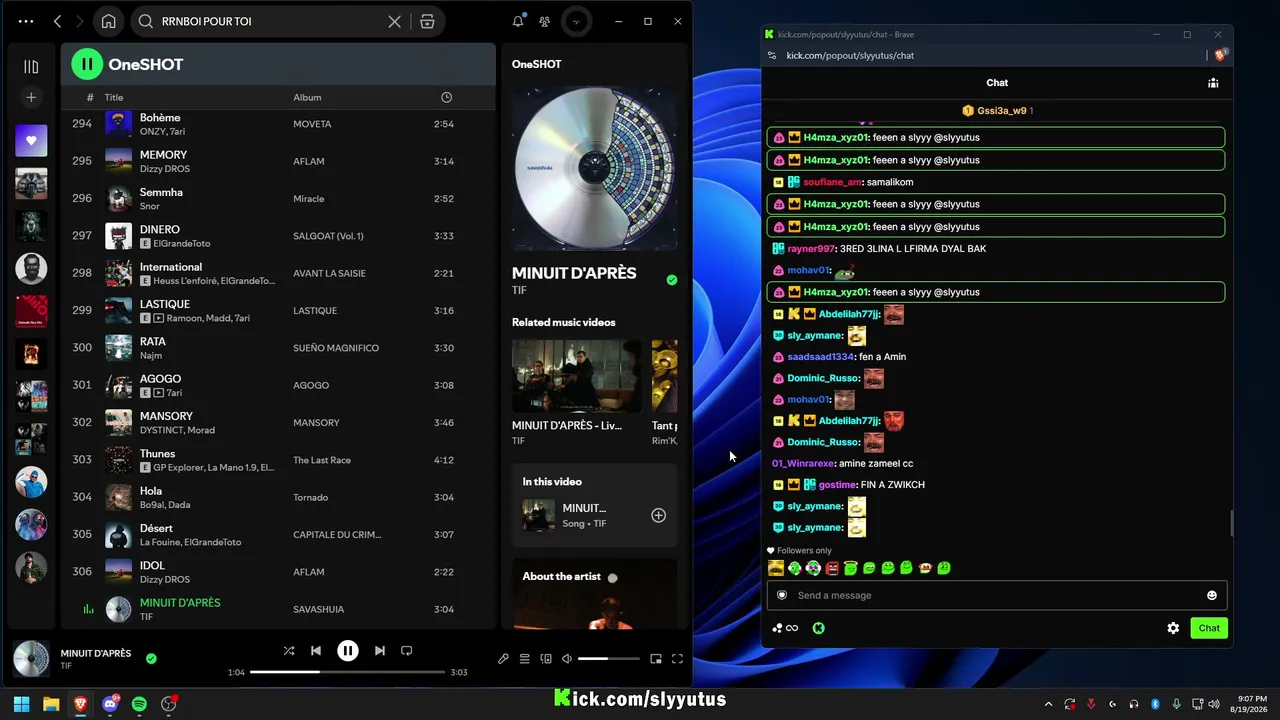
Task: Open the MINUIT D'APRÈS album cover art
Action: click(x=595, y=167)
